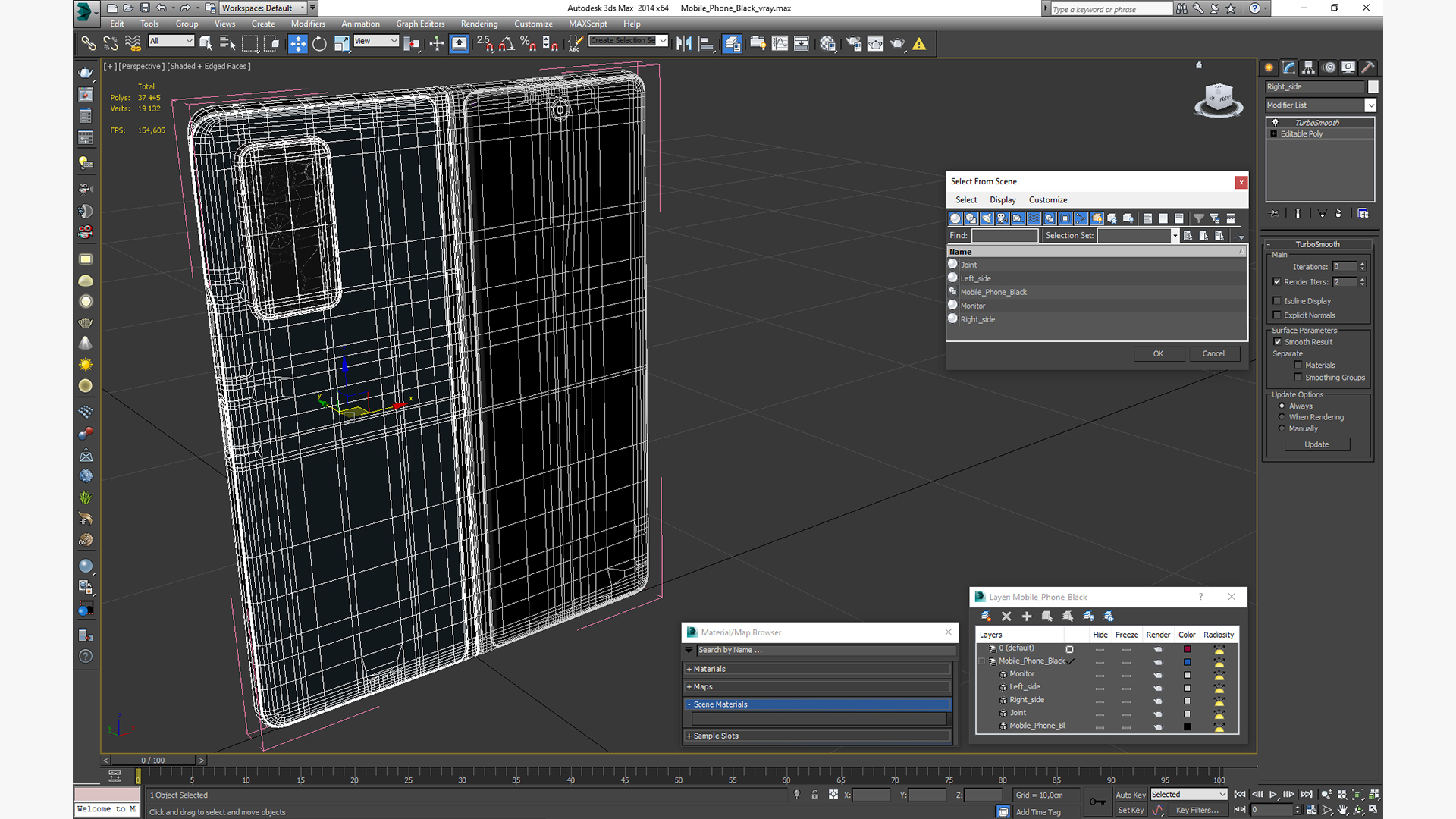
Task: Click the blue Mobile_Phone_Black layer color swatch
Action: [x=1187, y=662]
